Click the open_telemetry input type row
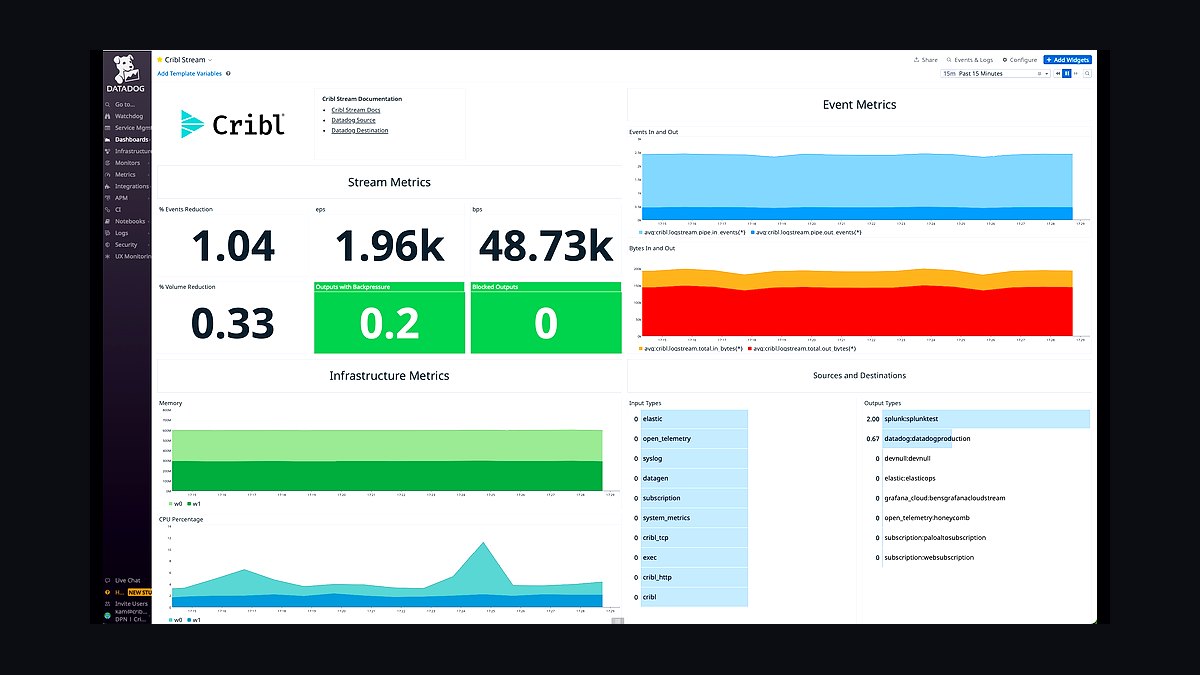The height and width of the screenshot is (675, 1200). coord(690,439)
